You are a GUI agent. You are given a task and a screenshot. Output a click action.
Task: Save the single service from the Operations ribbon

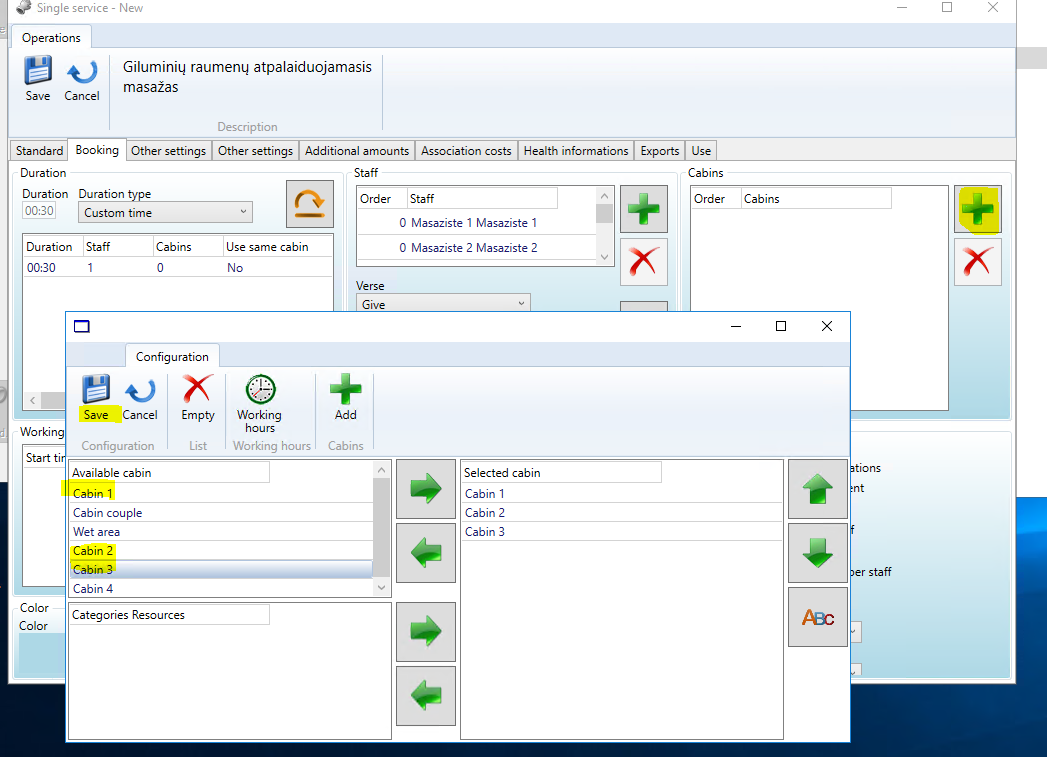(x=37, y=79)
